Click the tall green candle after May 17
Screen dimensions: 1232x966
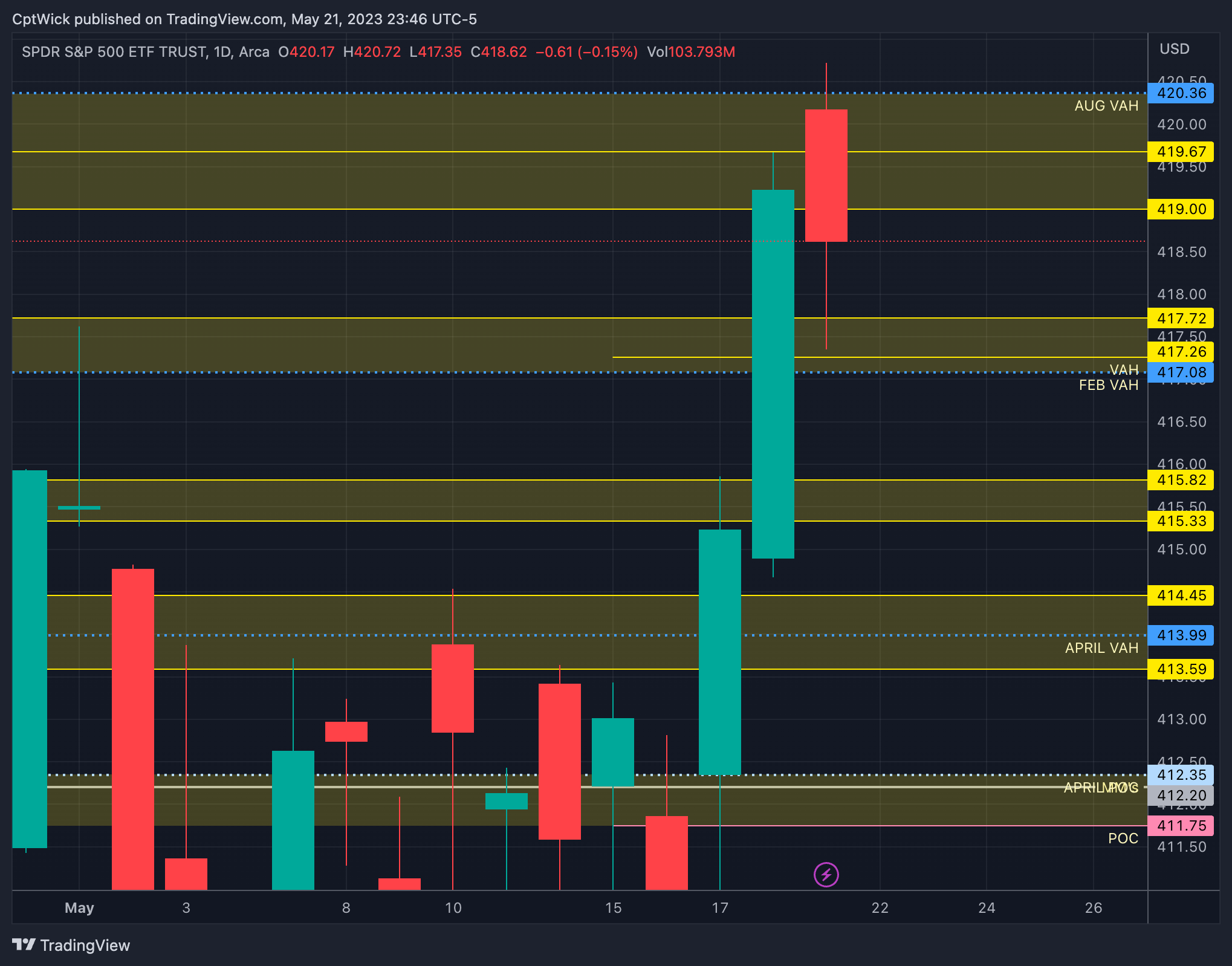point(773,374)
